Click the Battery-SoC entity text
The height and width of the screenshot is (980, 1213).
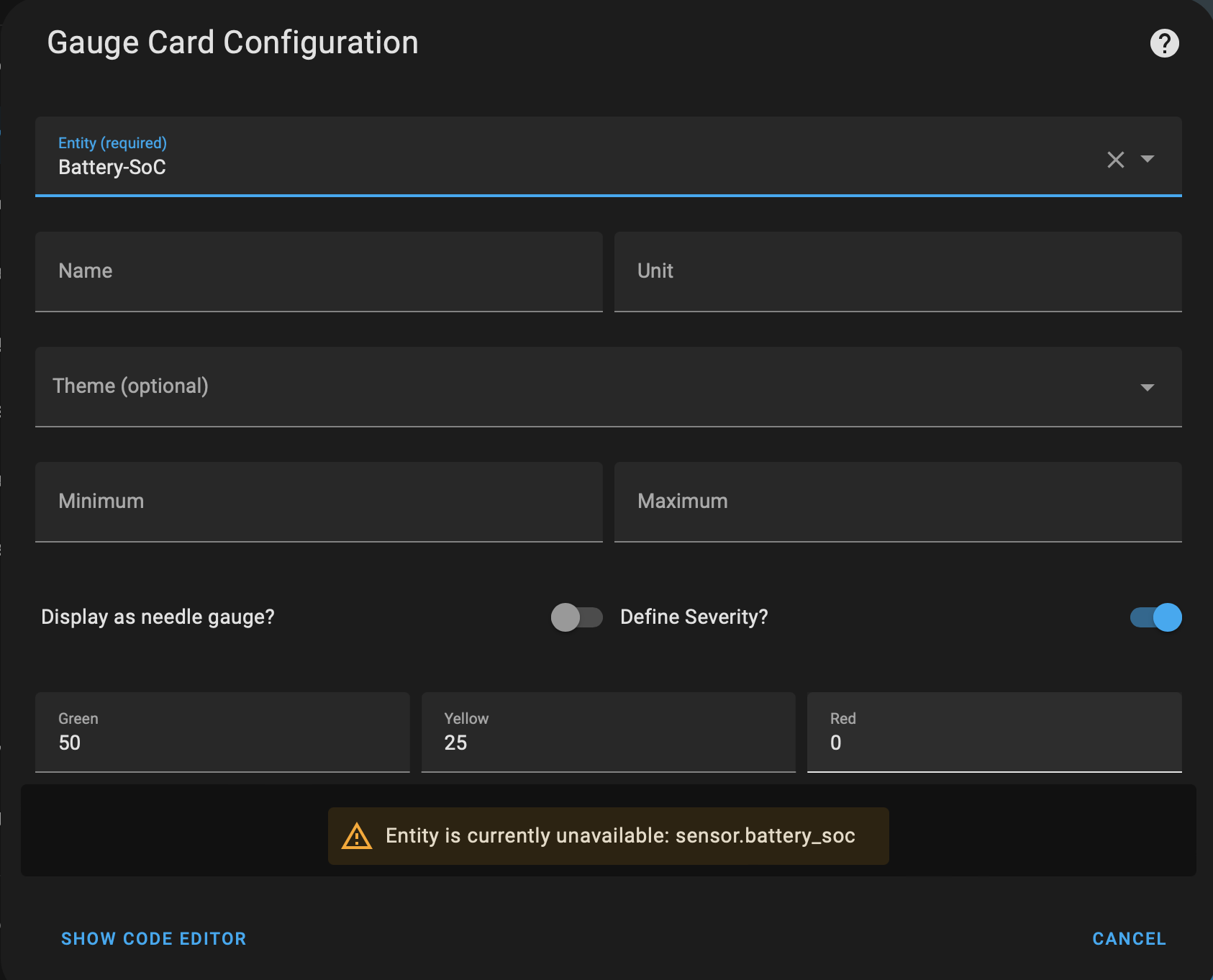[x=112, y=168]
